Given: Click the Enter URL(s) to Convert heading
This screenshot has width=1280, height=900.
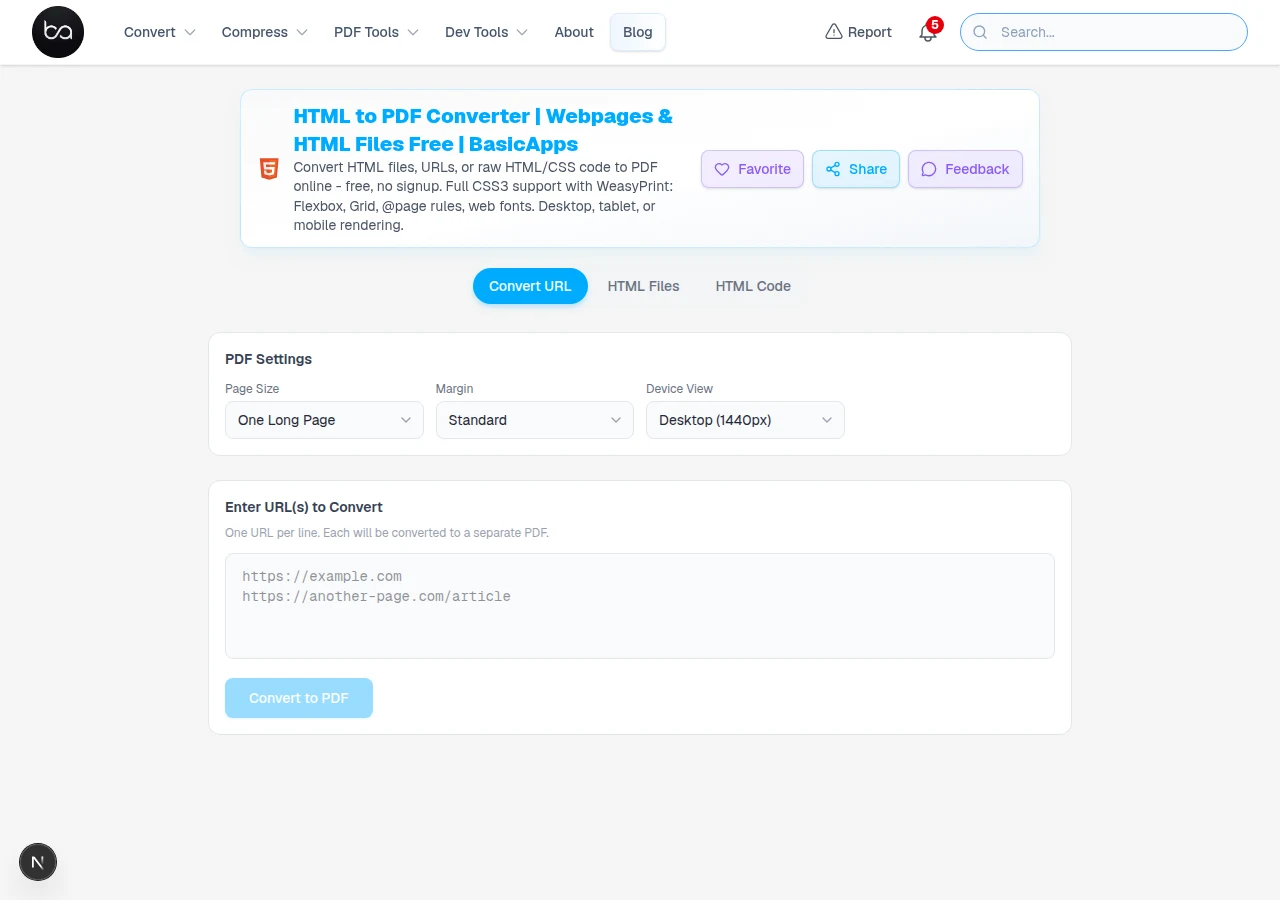Looking at the screenshot, I should (304, 507).
